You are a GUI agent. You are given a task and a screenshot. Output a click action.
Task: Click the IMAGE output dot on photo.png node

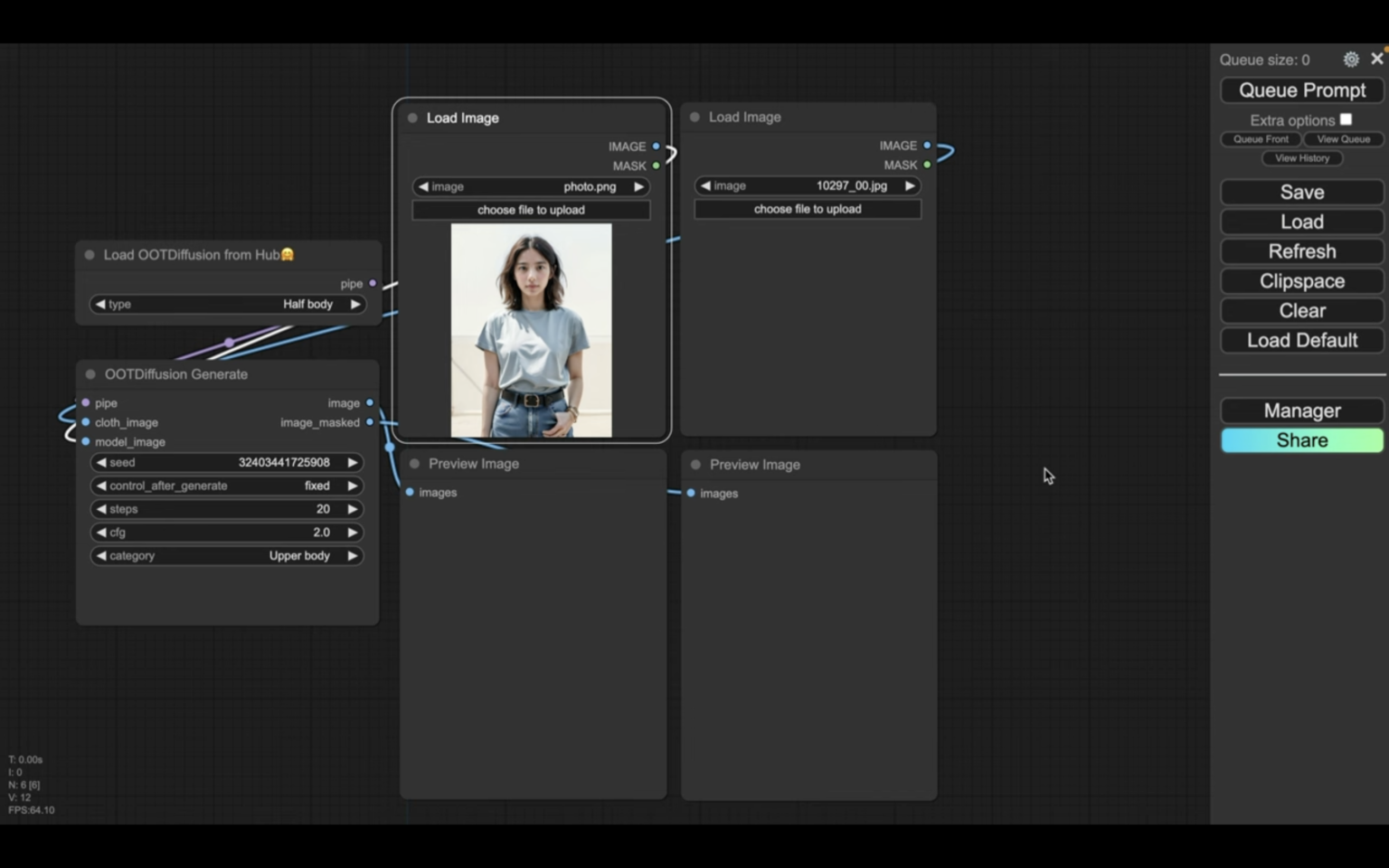coord(657,146)
